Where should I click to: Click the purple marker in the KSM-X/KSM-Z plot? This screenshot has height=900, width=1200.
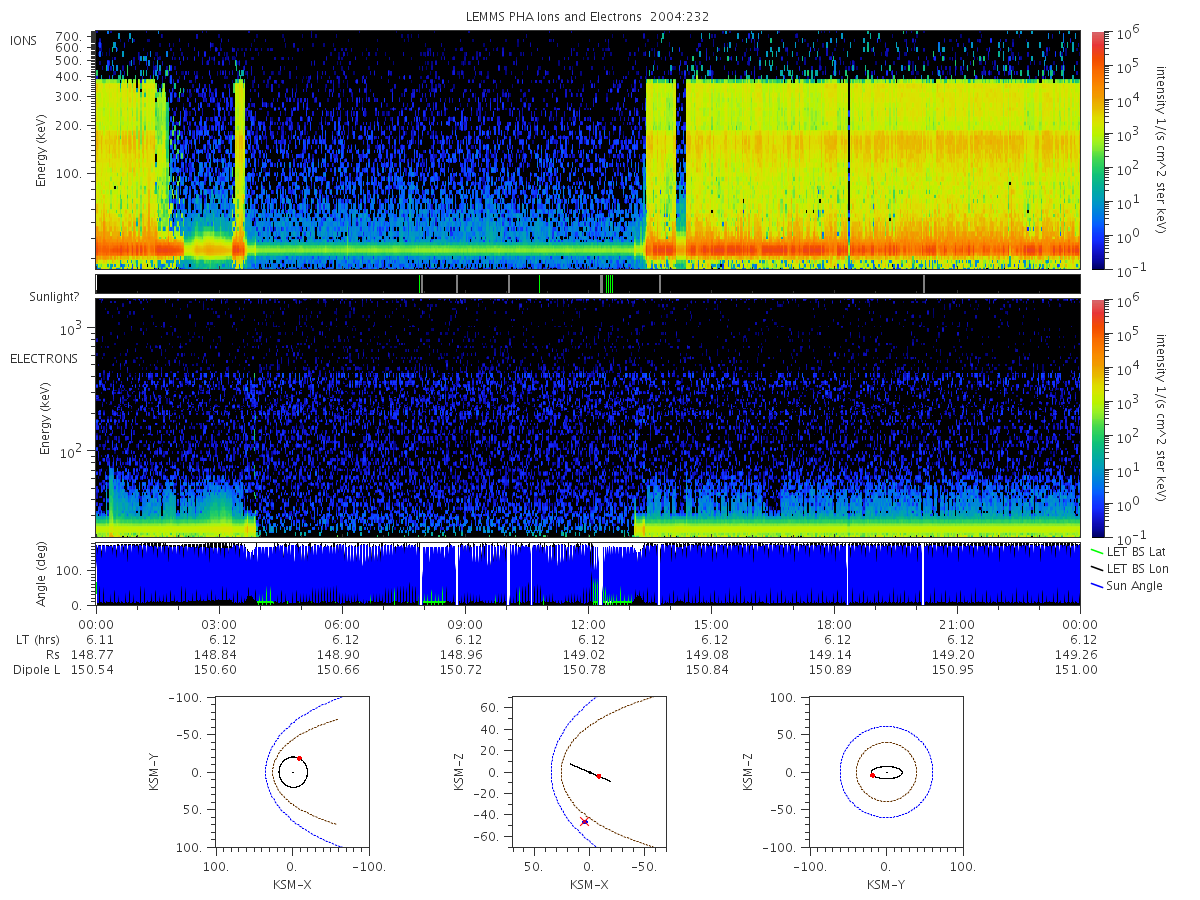[585, 821]
